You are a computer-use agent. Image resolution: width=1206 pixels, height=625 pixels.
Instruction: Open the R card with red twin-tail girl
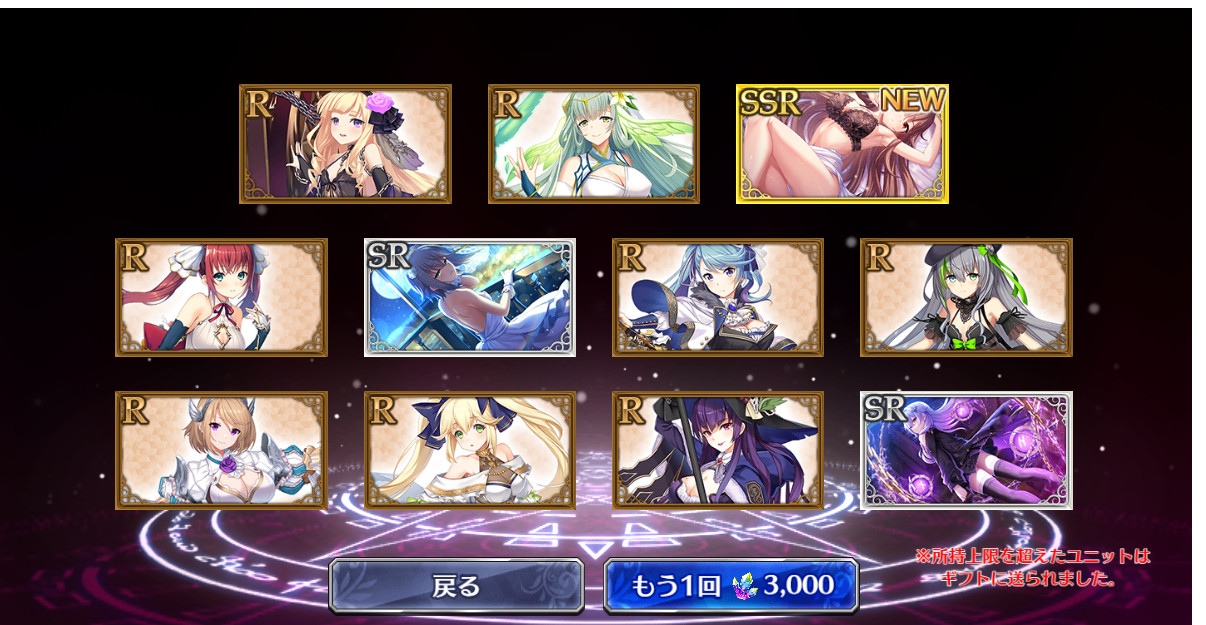(221, 297)
